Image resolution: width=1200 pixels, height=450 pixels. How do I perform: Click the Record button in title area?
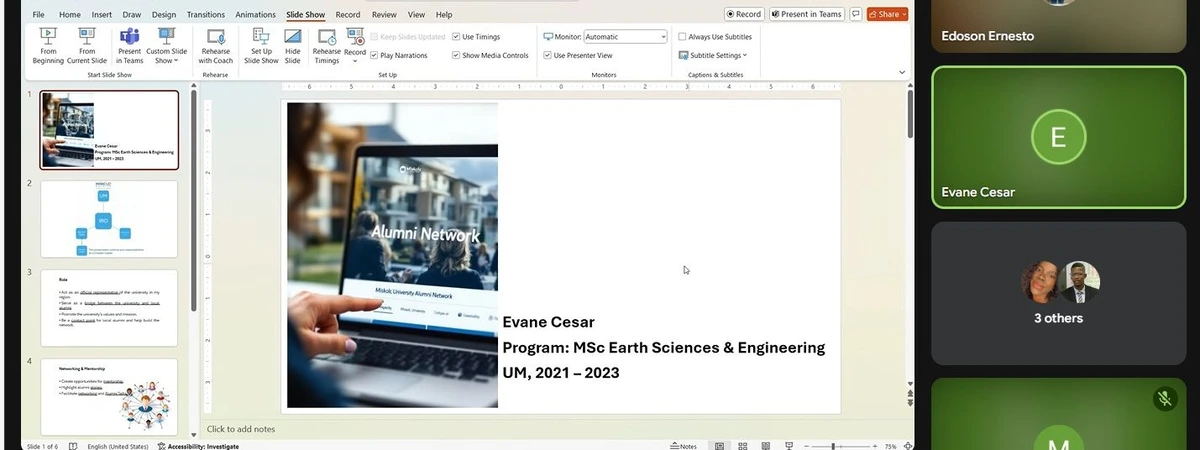(743, 14)
